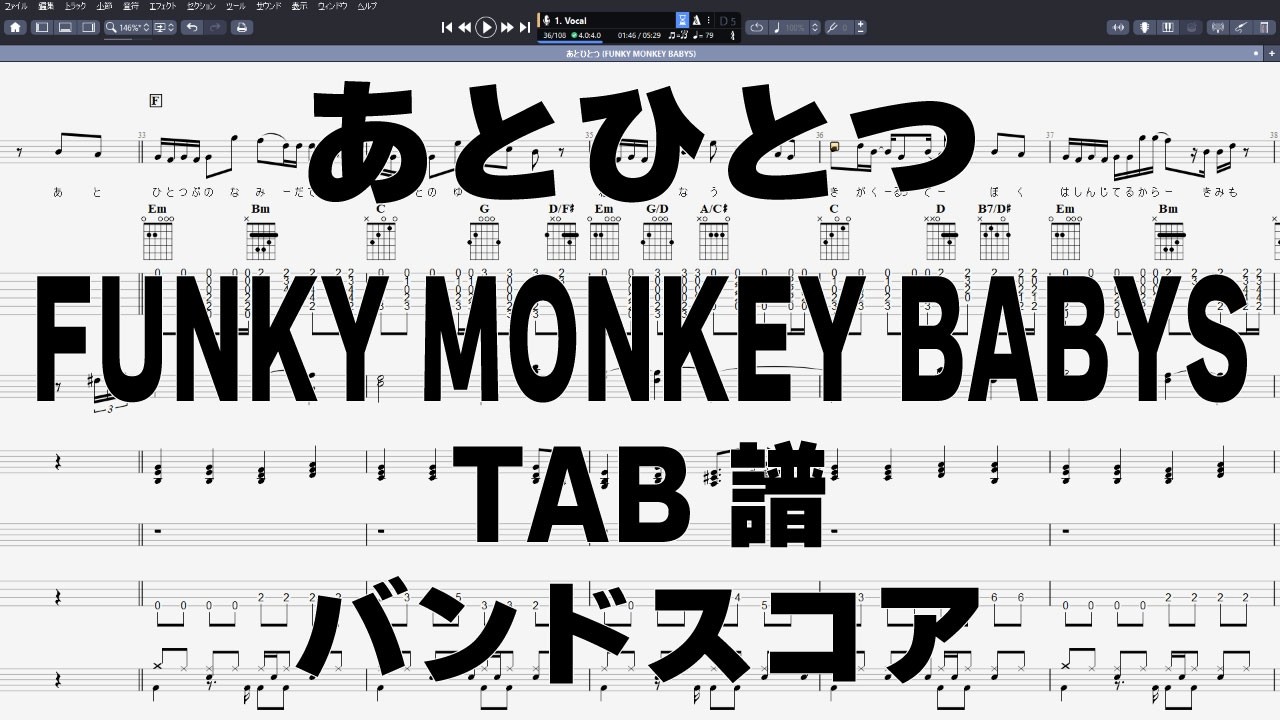The image size is (1280, 720).
Task: Open the screen layout mode dropdown
Action: (165, 27)
